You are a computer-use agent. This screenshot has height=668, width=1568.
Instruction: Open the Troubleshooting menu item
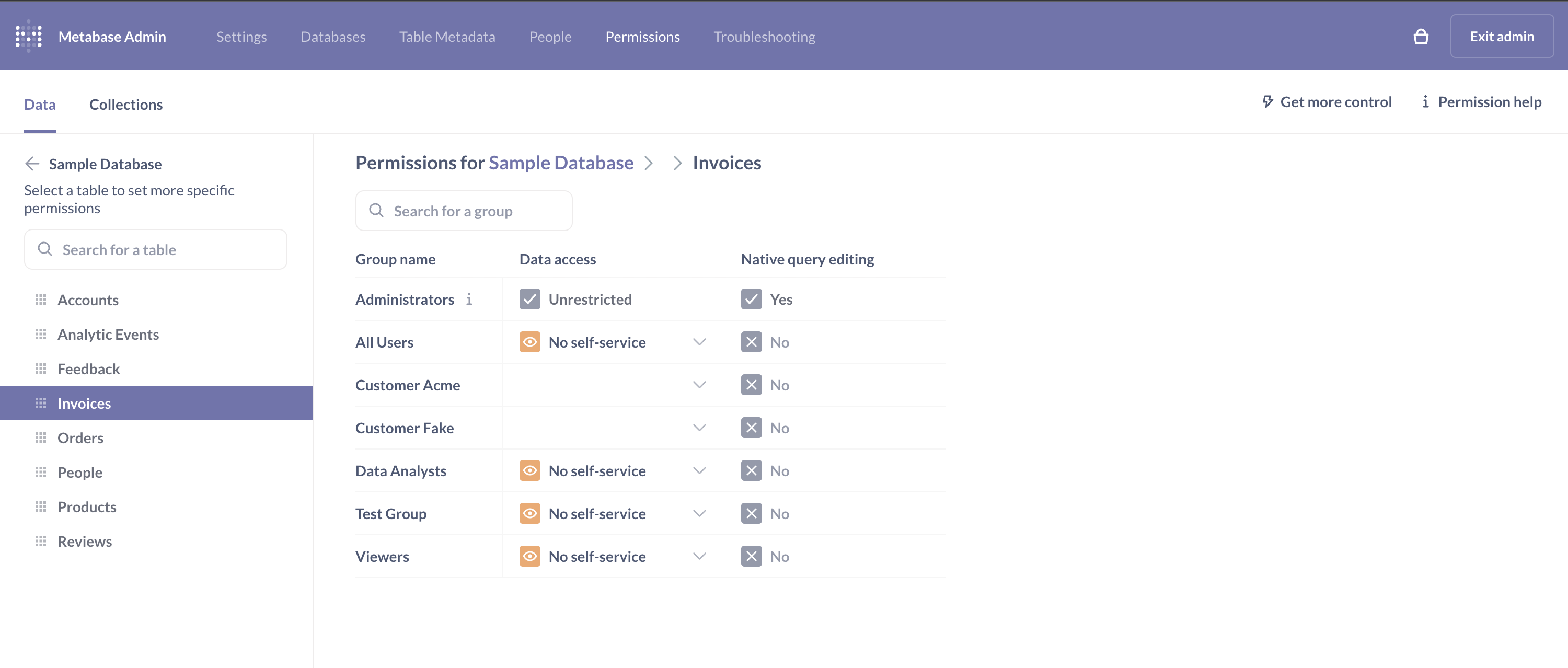[764, 37]
